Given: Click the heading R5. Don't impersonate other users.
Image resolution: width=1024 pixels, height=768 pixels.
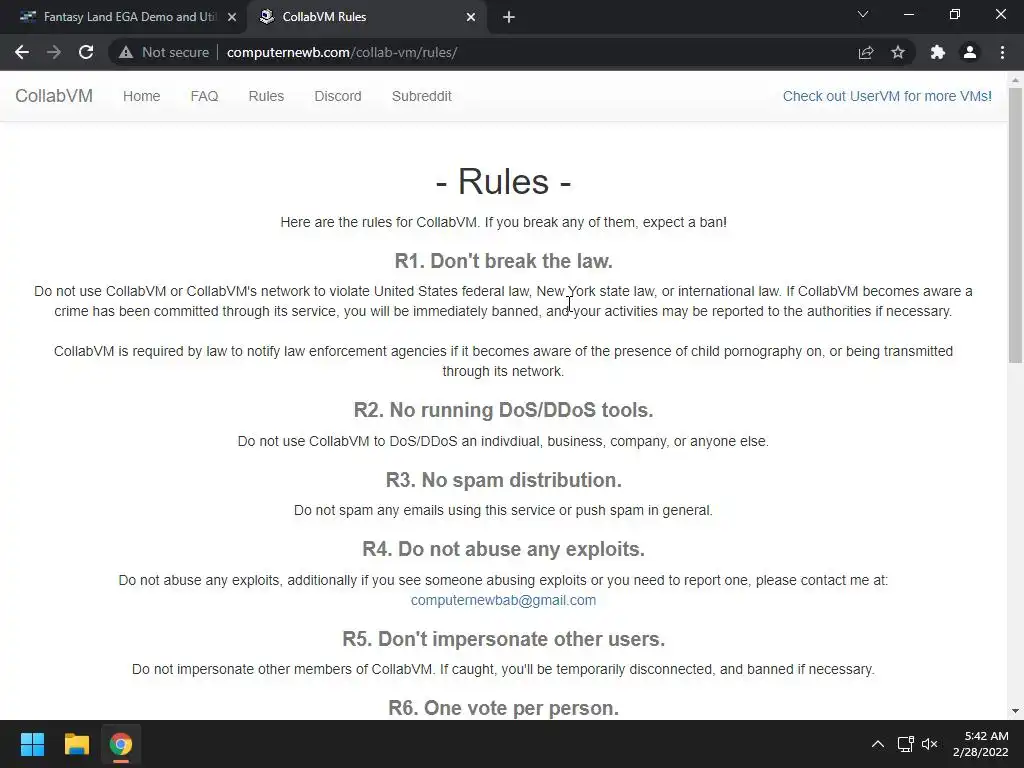Looking at the screenshot, I should 504,639.
